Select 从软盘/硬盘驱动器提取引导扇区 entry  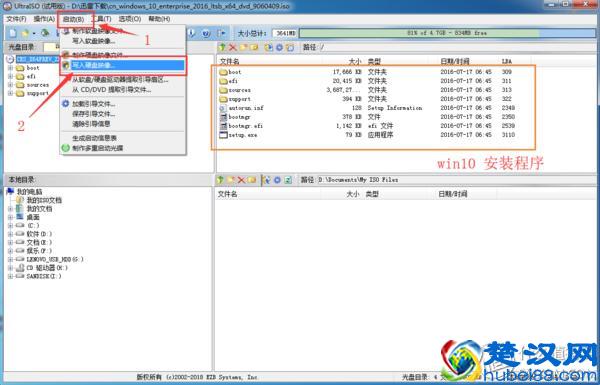click(x=123, y=80)
